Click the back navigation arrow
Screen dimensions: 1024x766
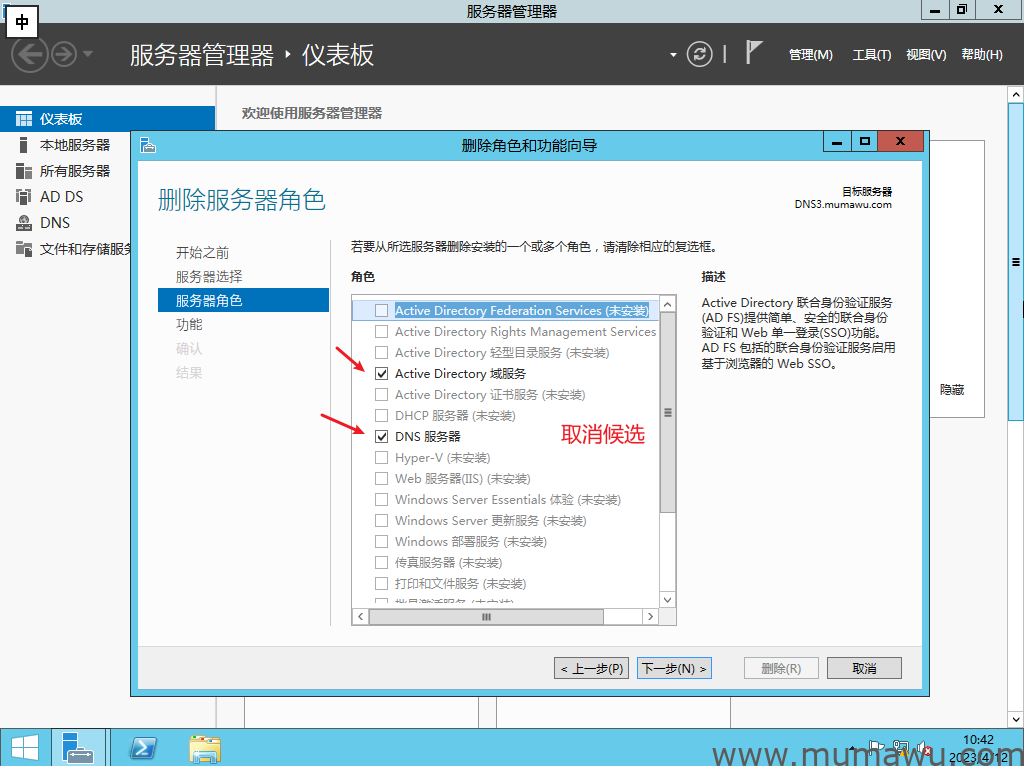click(x=30, y=54)
